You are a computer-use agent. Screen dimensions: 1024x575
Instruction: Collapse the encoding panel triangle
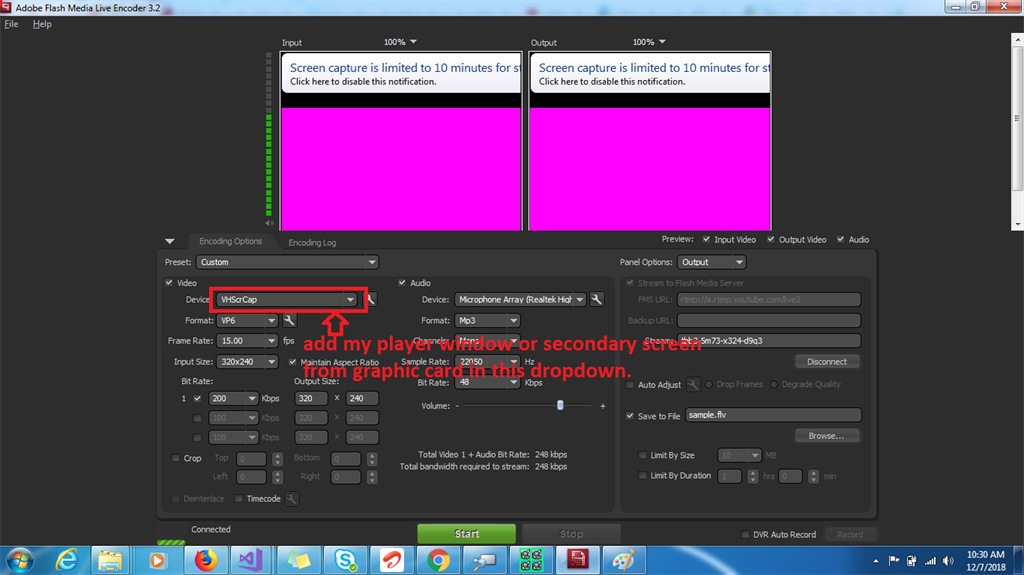(170, 241)
